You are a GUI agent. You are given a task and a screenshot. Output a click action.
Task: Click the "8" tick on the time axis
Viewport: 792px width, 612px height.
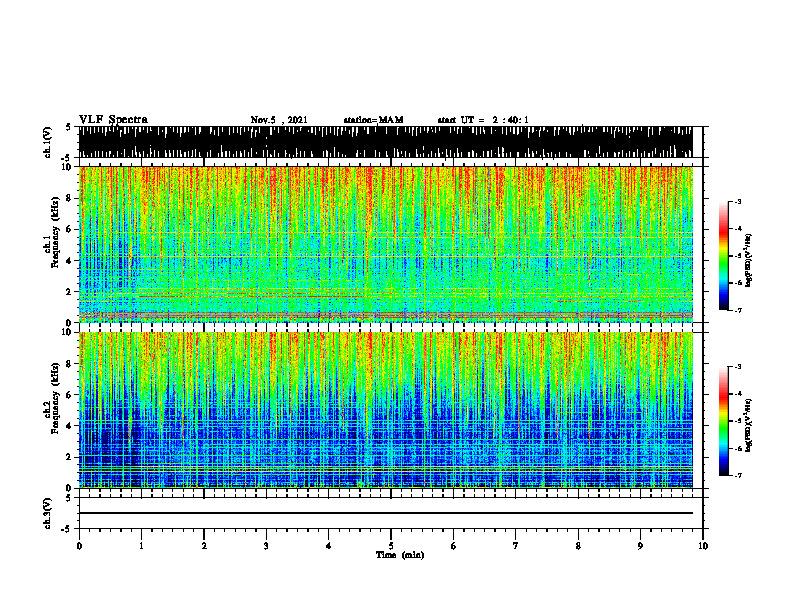pyautogui.click(x=578, y=546)
